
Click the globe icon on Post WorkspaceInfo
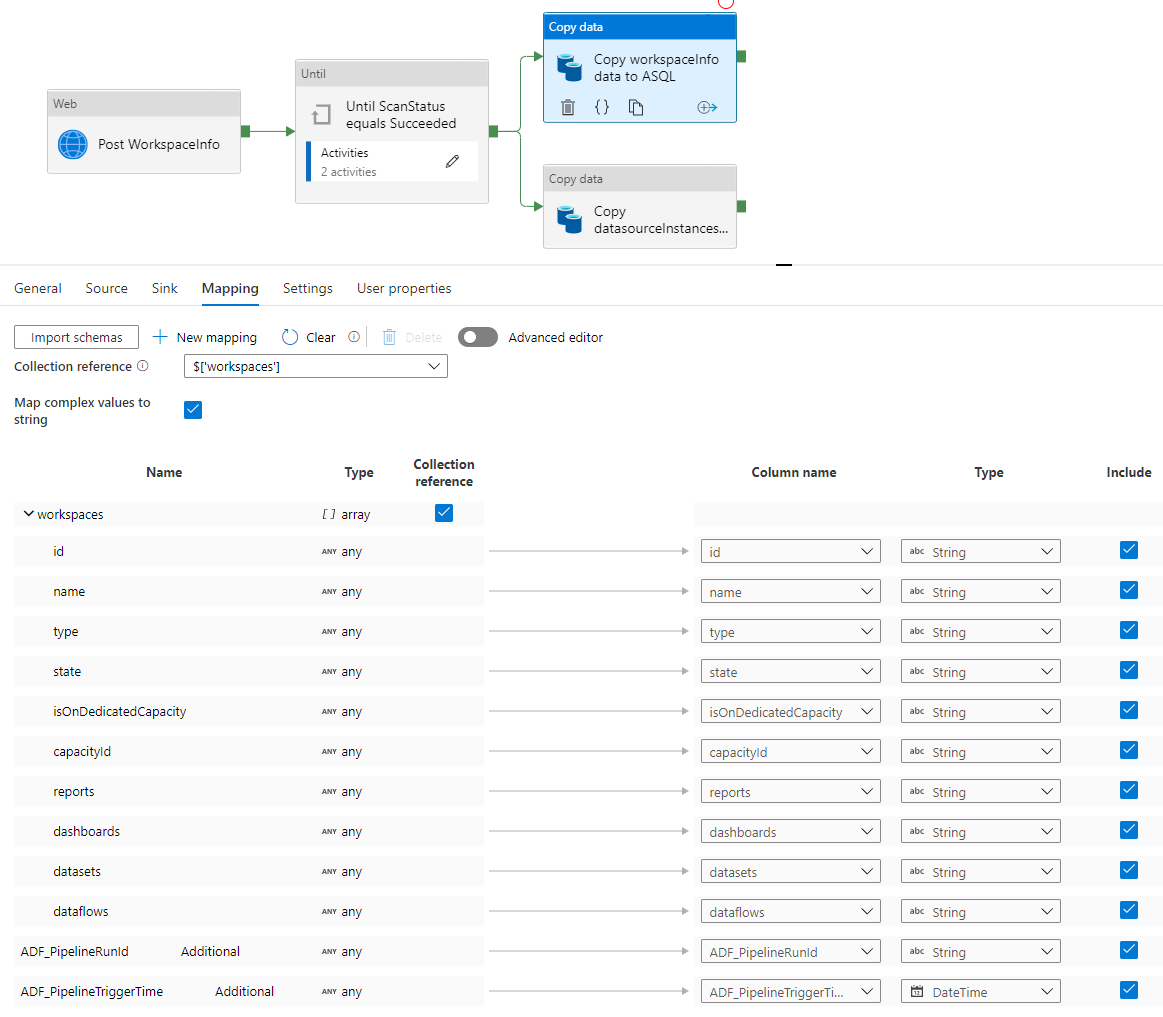coord(72,144)
